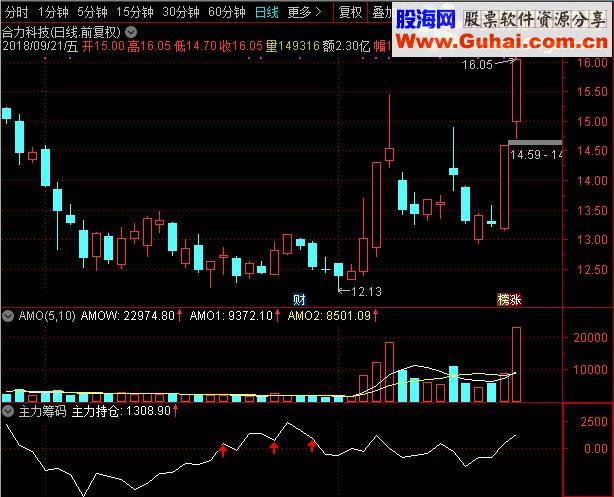
Task: Click the 量149316 volume readout
Action: pyautogui.click(x=293, y=46)
